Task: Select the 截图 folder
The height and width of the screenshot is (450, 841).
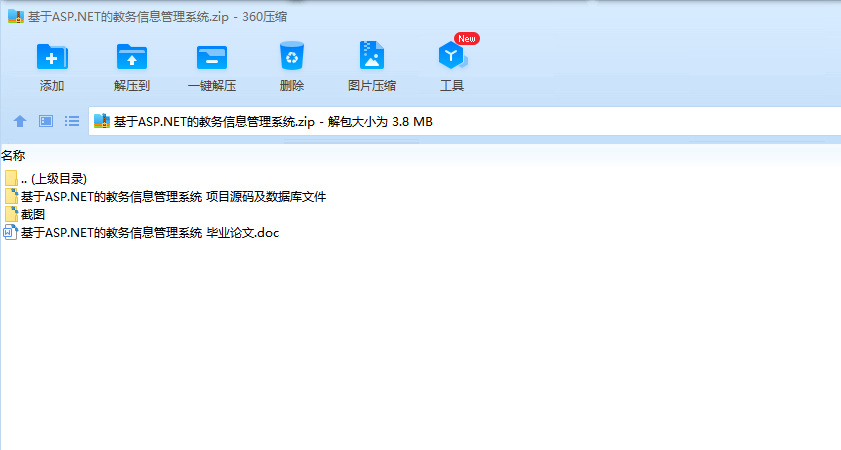Action: tap(25, 215)
